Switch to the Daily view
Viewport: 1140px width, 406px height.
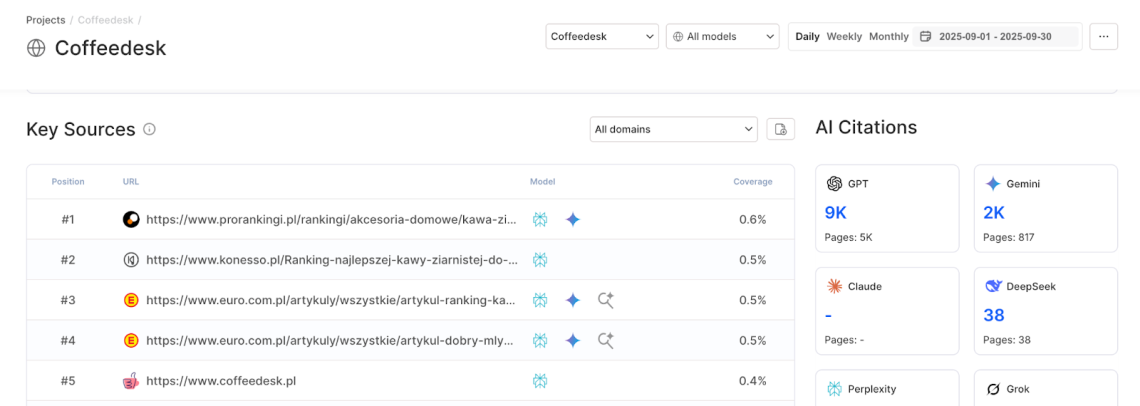[x=807, y=36]
